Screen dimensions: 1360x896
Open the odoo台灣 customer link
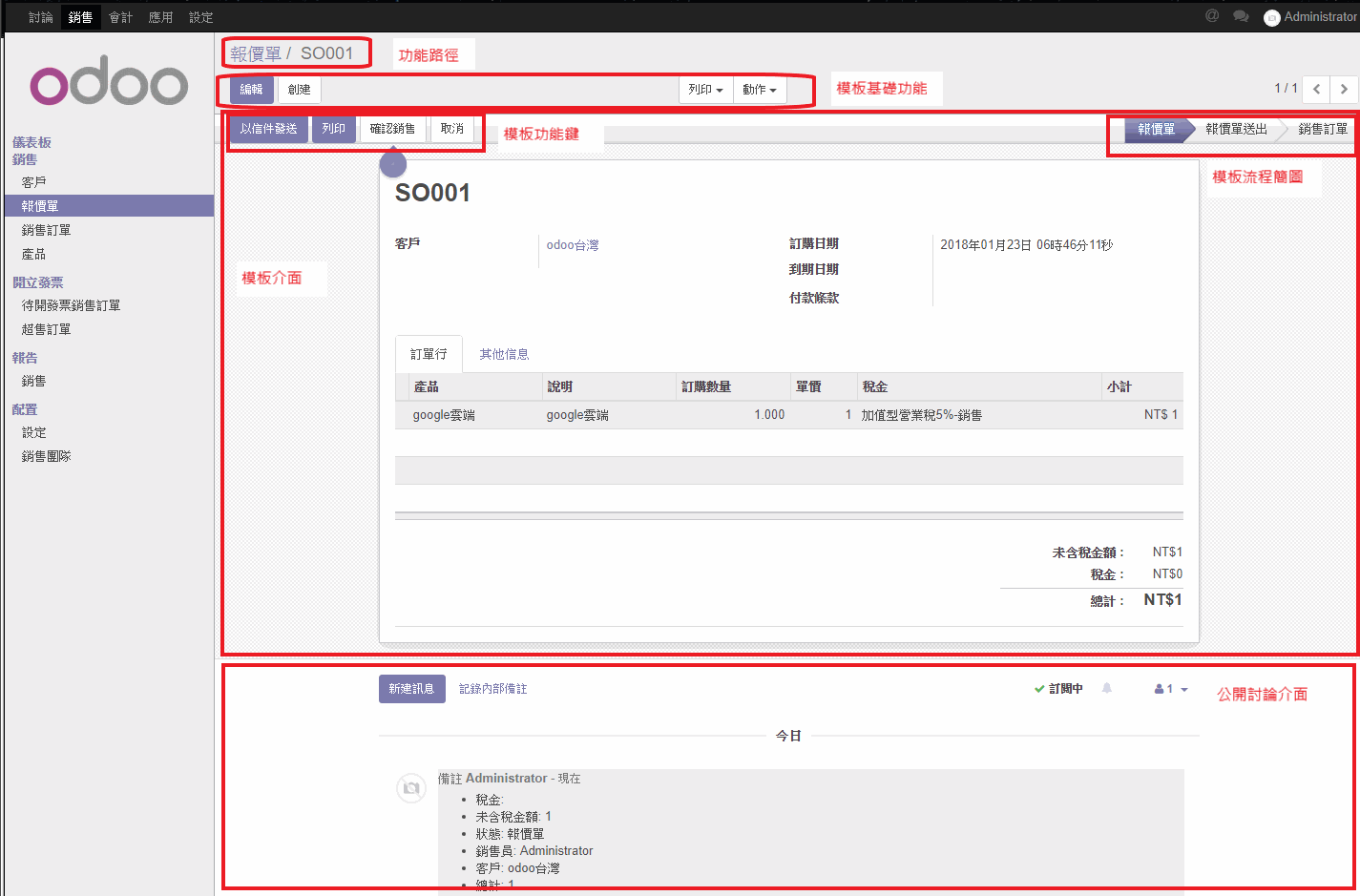tap(573, 245)
